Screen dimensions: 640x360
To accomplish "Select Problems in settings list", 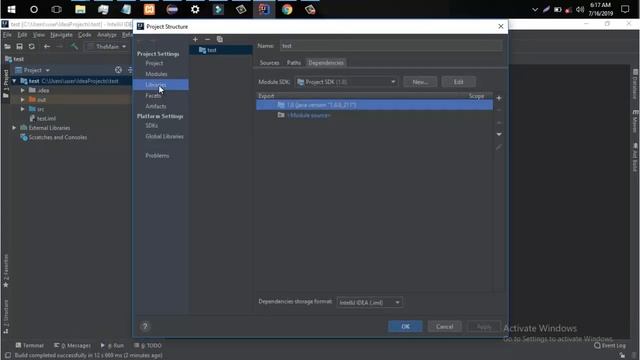I will [x=157, y=156].
